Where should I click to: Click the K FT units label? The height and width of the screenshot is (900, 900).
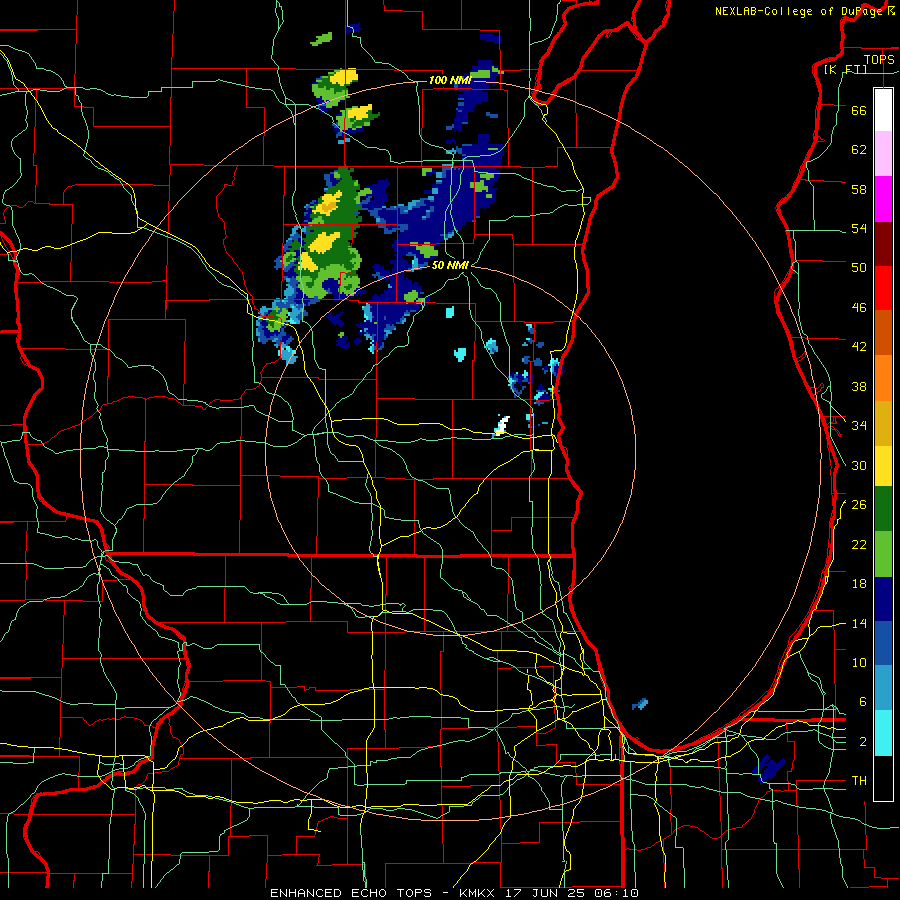point(845,69)
